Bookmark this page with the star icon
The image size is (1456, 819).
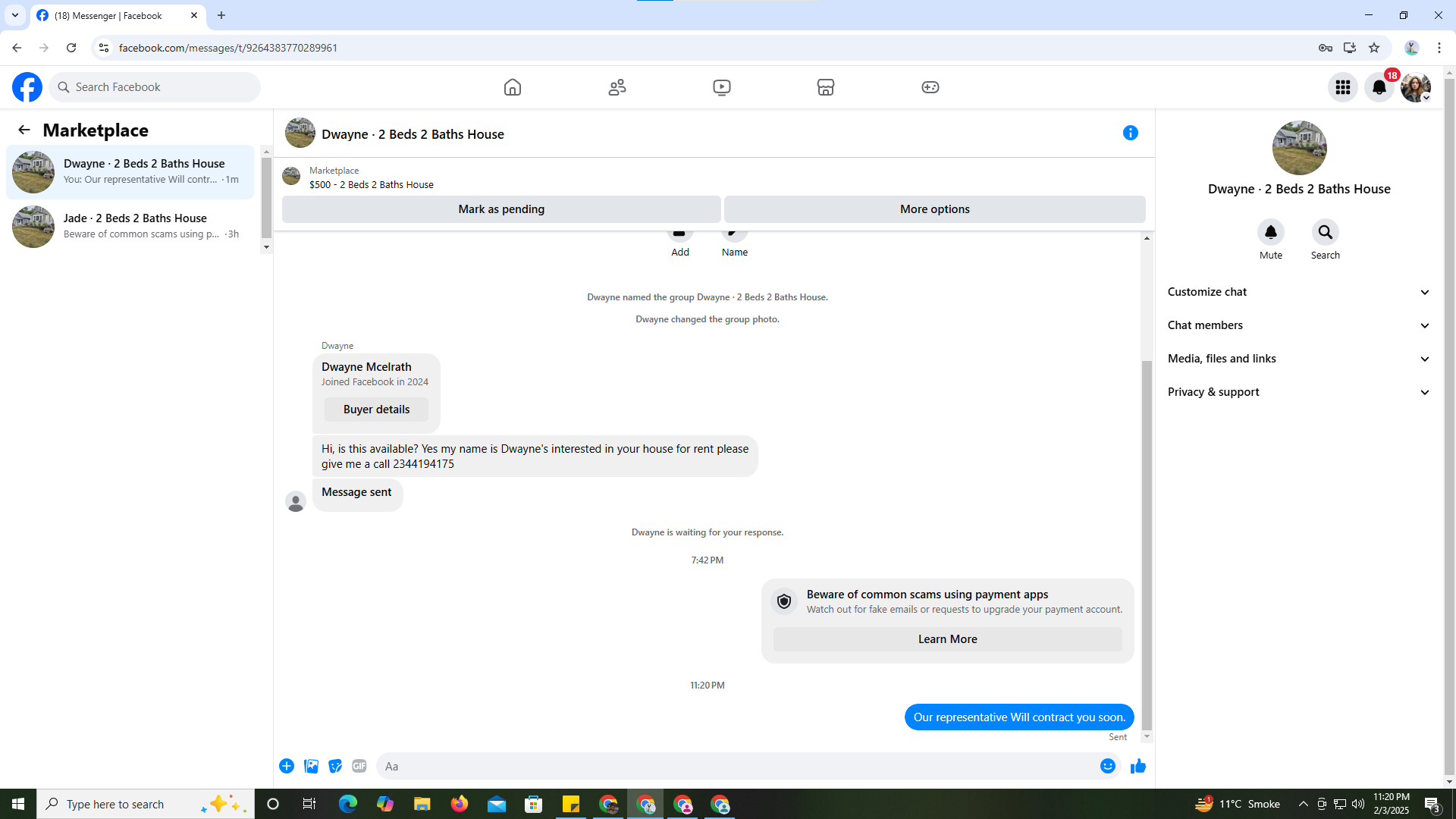(x=1374, y=48)
